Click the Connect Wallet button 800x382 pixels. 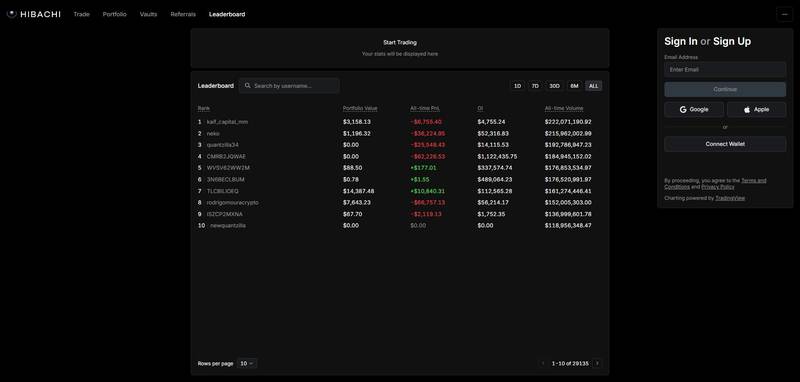725,144
